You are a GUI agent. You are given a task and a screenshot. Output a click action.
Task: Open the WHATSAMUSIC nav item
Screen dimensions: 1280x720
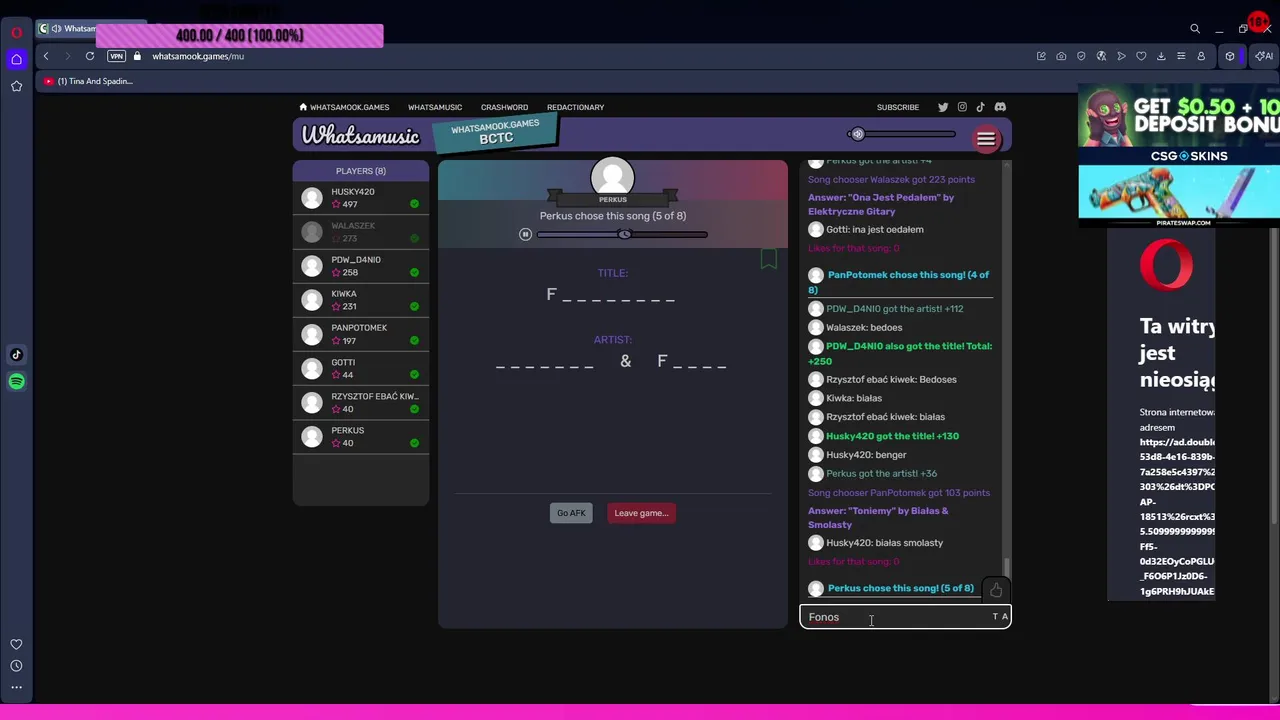[435, 107]
